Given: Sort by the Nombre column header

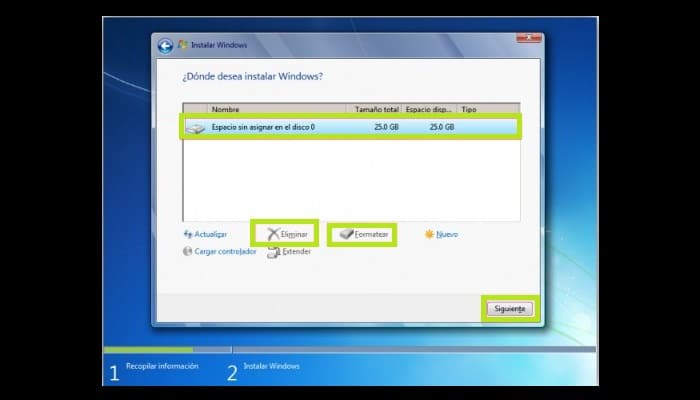Looking at the screenshot, I should click(x=276, y=109).
